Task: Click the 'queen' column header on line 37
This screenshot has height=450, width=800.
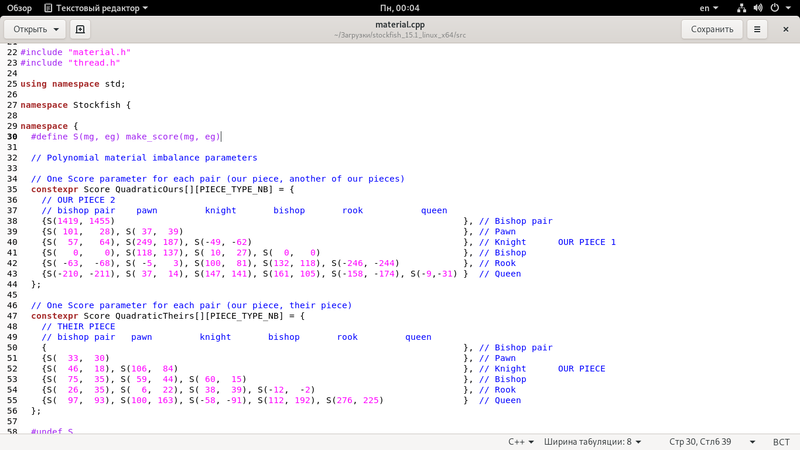Action: (x=434, y=210)
